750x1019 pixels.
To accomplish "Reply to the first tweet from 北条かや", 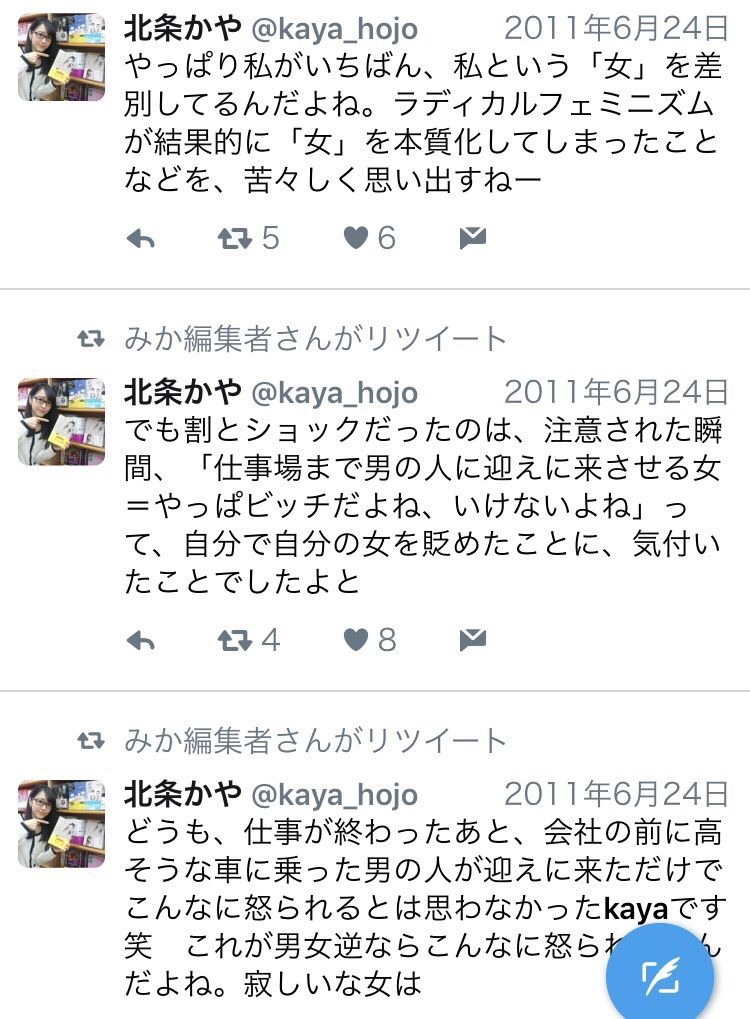I will [140, 239].
